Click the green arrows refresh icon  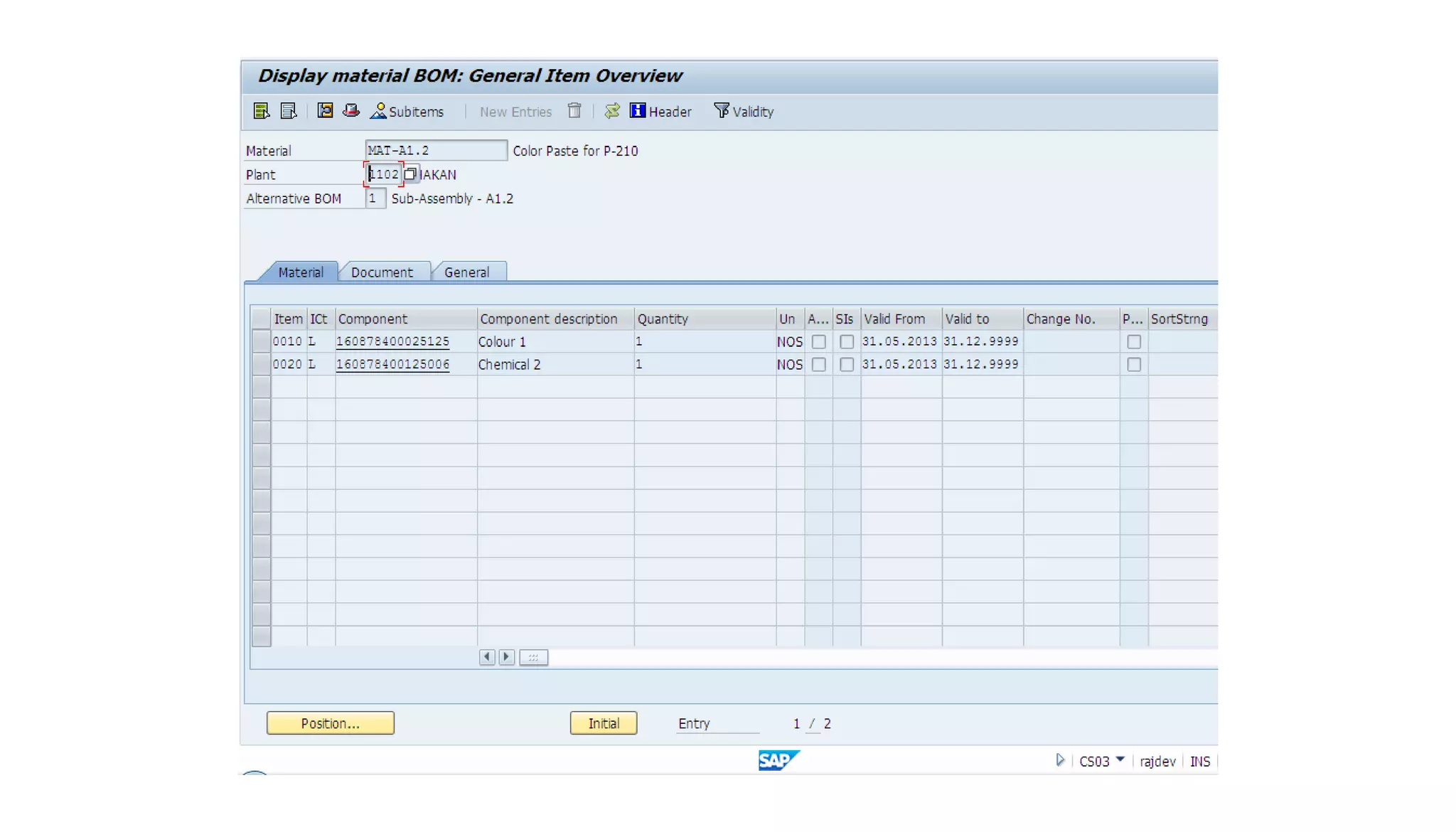point(612,111)
